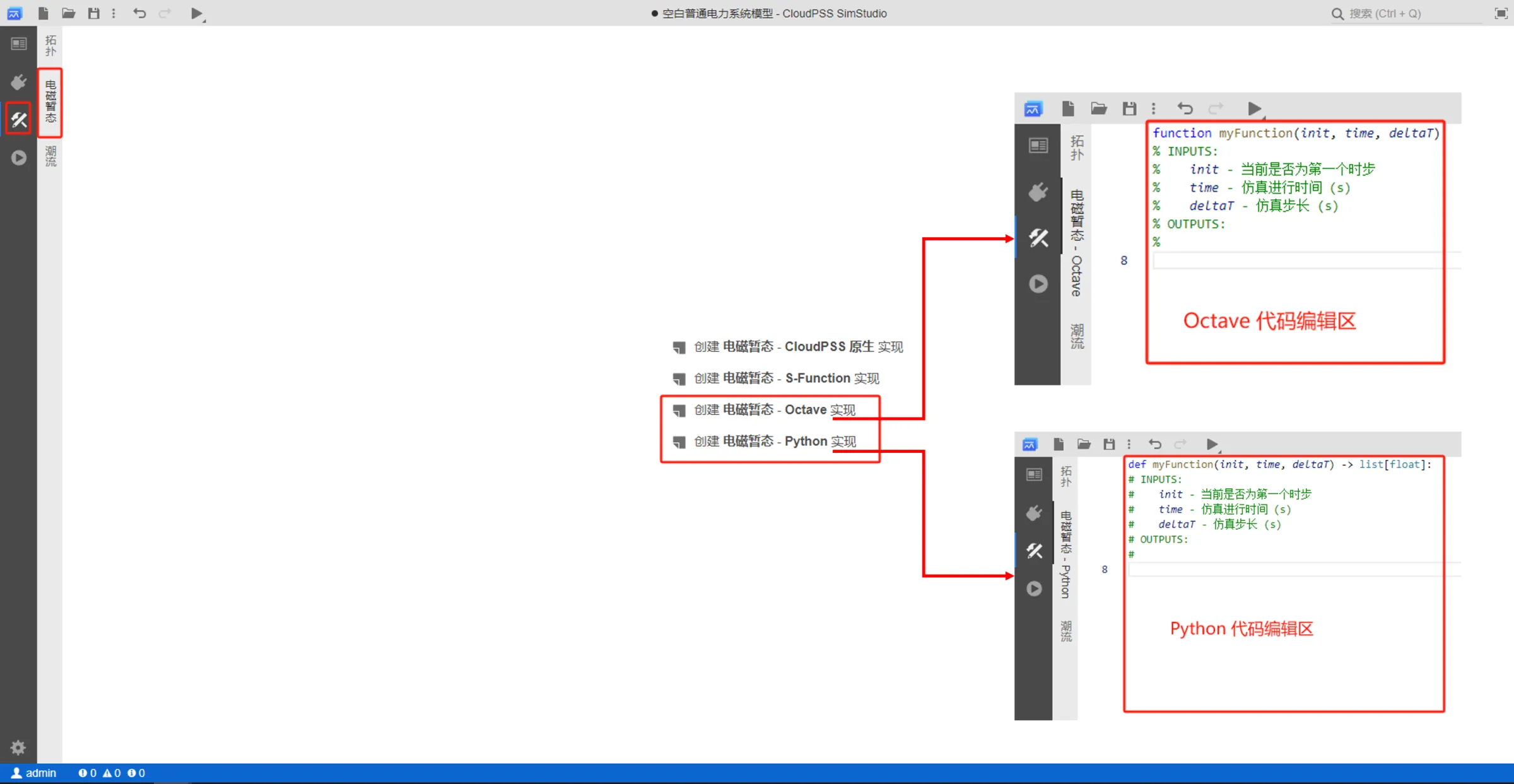This screenshot has height=784, width=1514.
Task: Open the main toolbar more-options dots menu
Action: click(x=114, y=13)
